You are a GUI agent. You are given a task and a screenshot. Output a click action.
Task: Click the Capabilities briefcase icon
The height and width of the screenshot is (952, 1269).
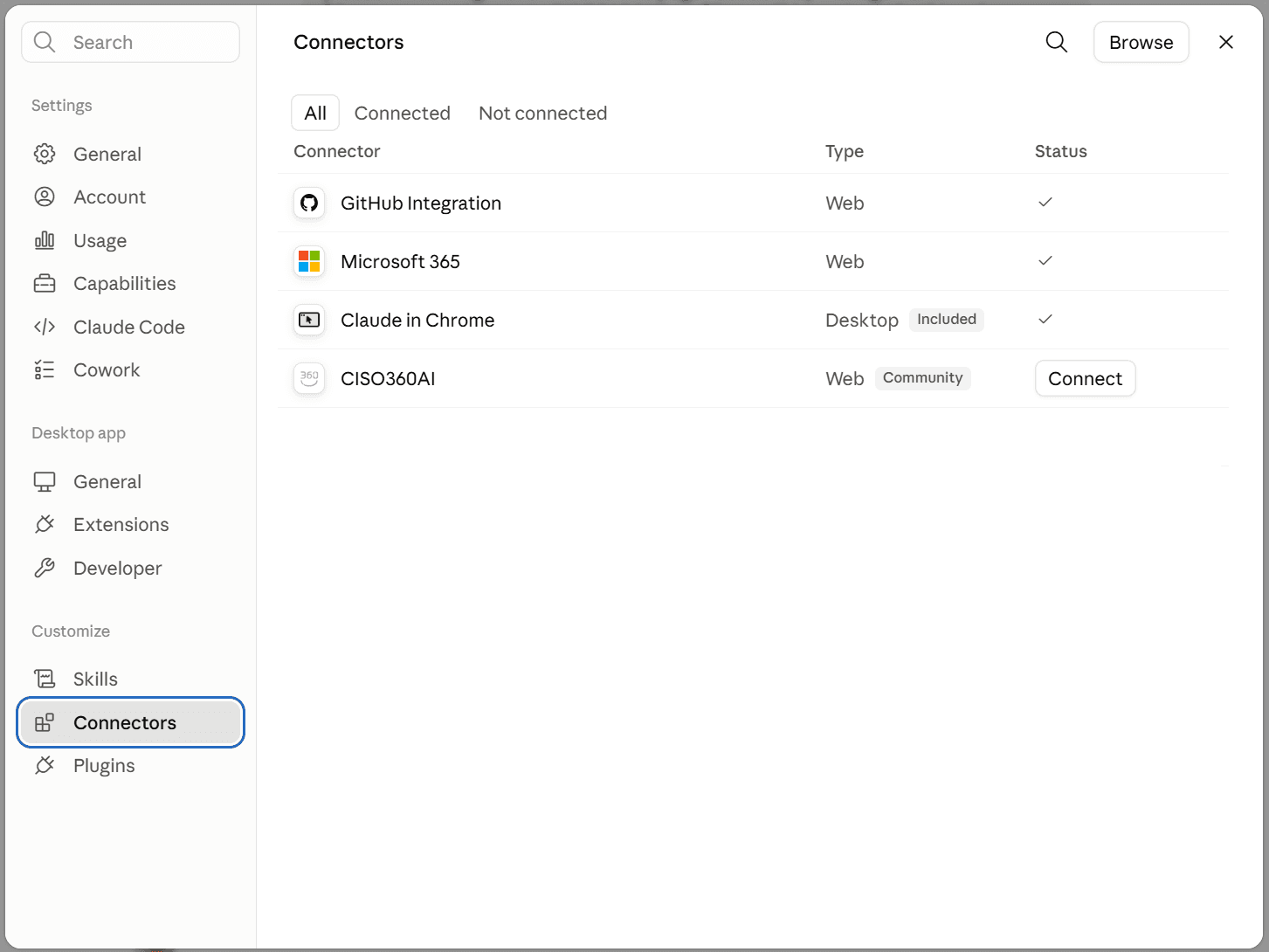(45, 283)
